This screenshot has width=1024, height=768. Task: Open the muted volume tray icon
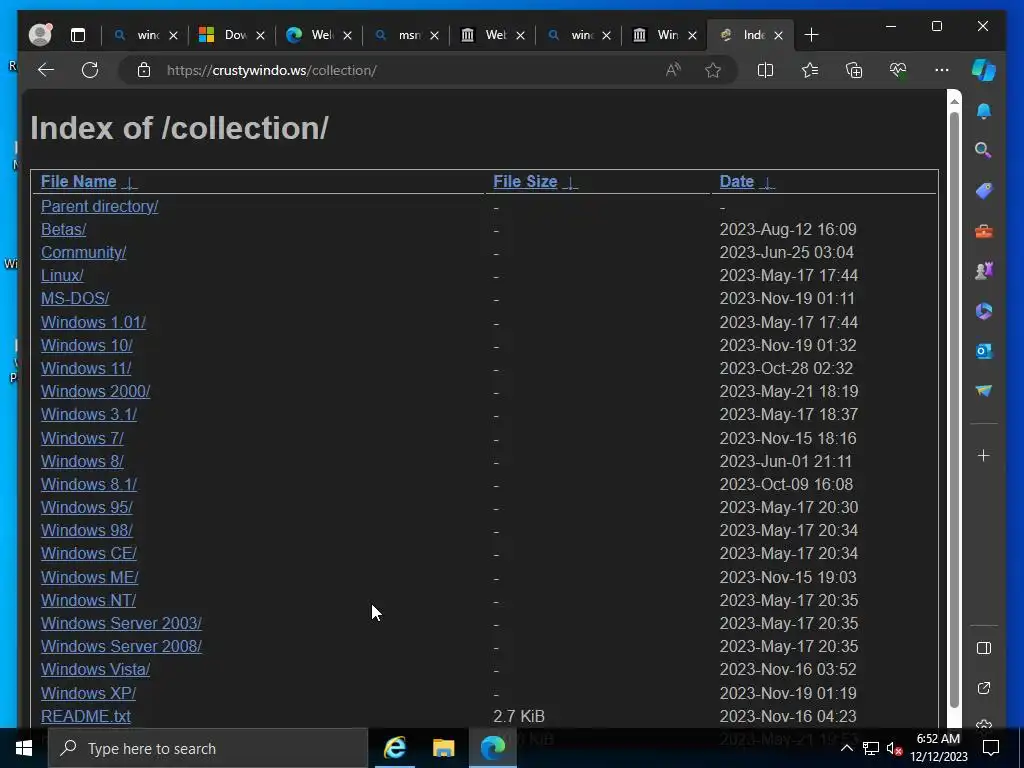[x=894, y=748]
